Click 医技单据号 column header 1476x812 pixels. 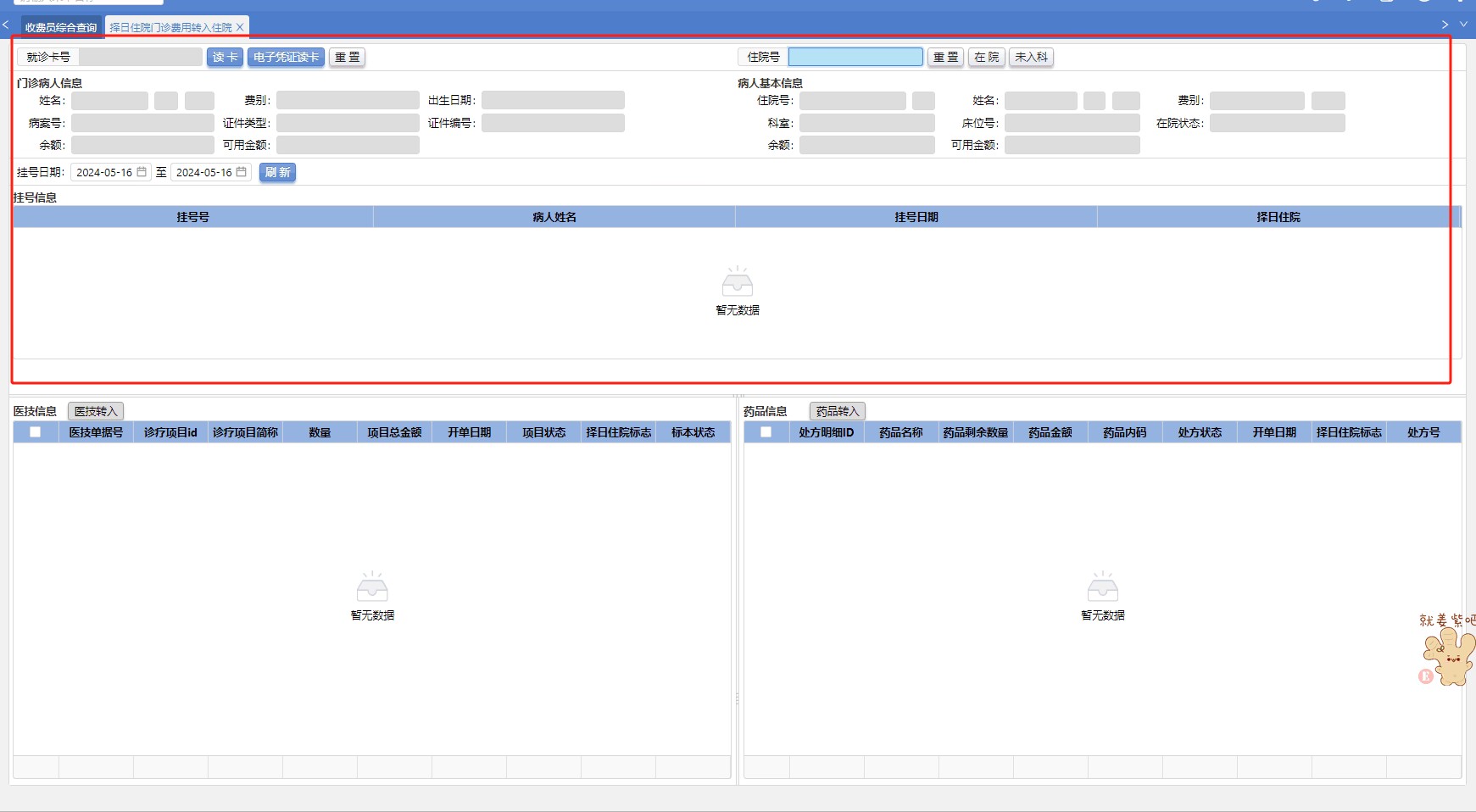coord(96,432)
